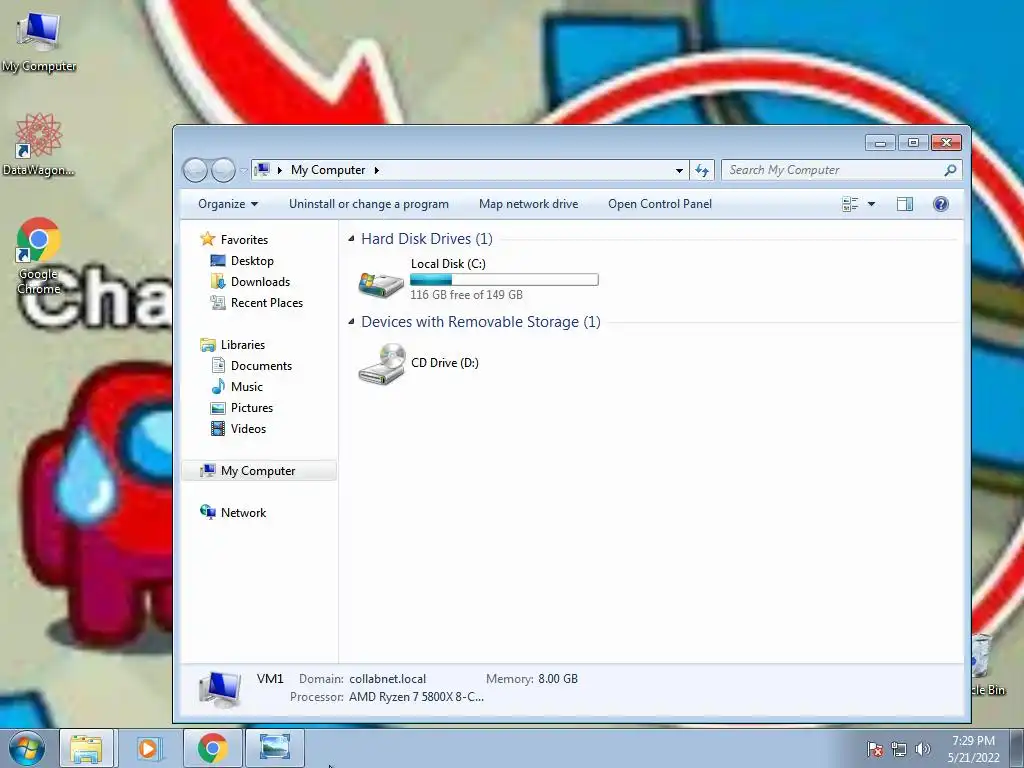Viewport: 1024px width, 768px height.
Task: Open Recent Places in sidebar
Action: pyautogui.click(x=266, y=302)
